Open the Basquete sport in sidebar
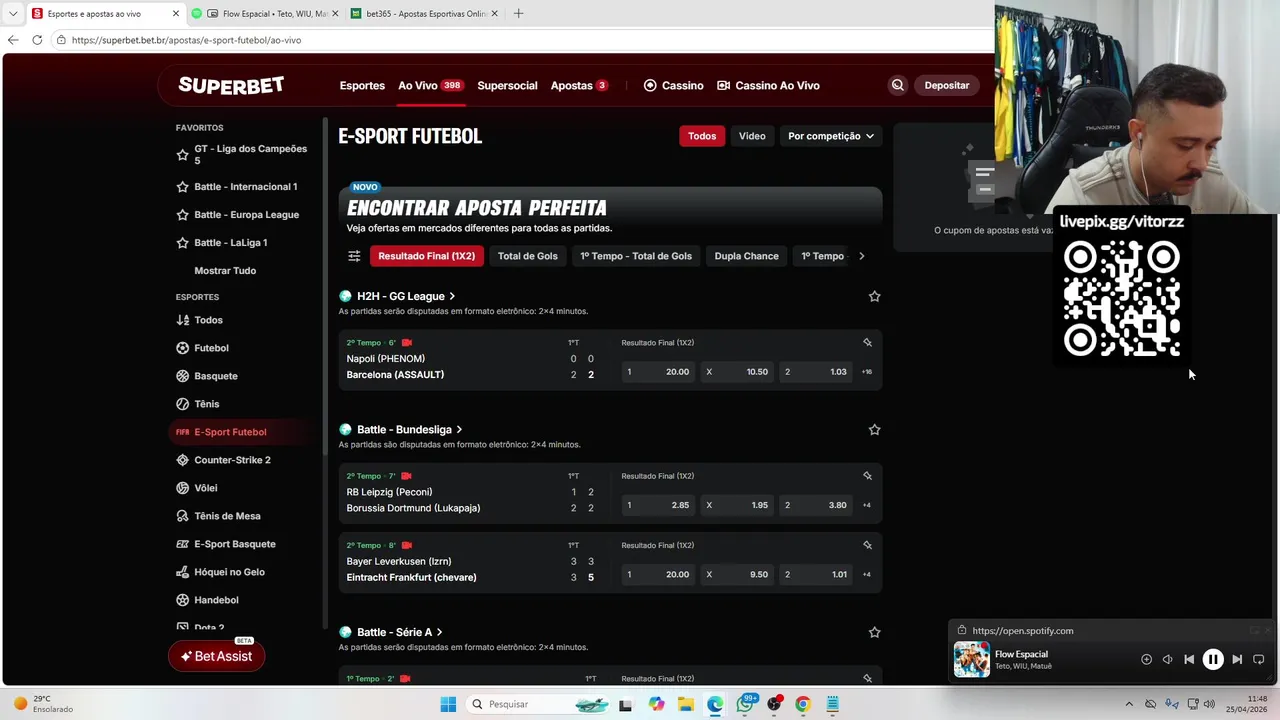Viewport: 1280px width, 720px height. click(x=215, y=376)
